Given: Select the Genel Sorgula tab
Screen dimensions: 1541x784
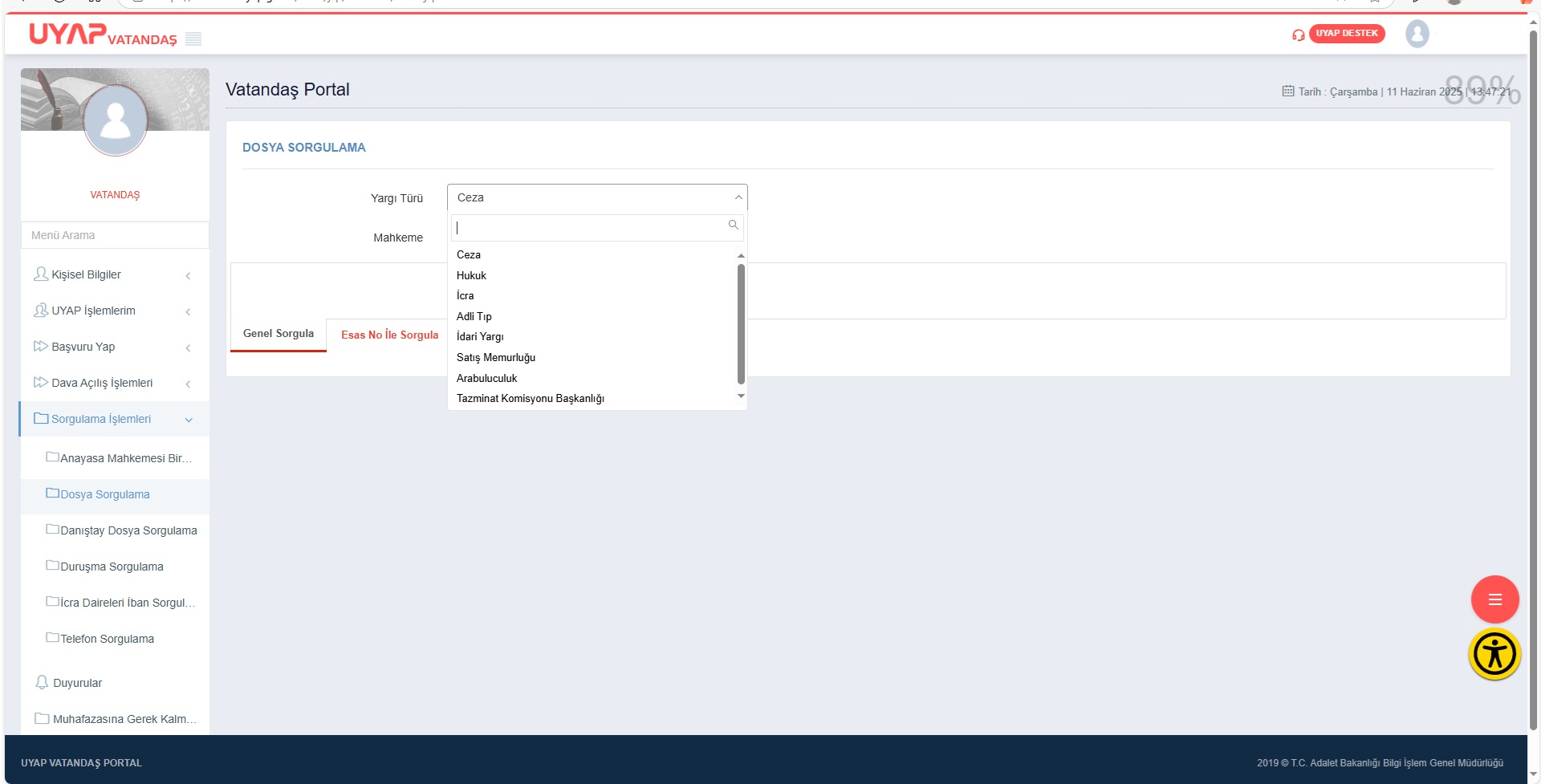Looking at the screenshot, I should tap(279, 334).
